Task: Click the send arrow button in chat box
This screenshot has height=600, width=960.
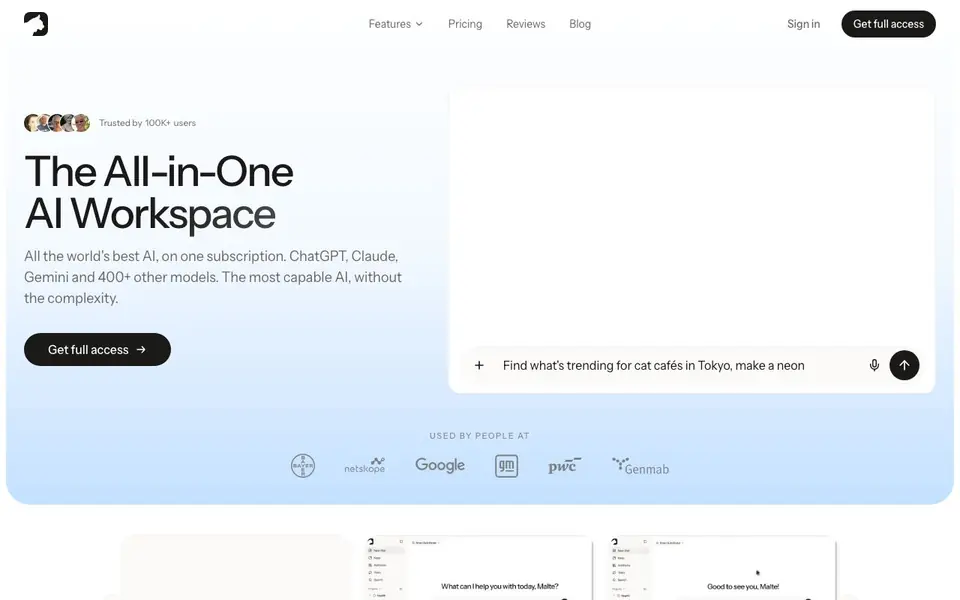Action: [x=904, y=366]
